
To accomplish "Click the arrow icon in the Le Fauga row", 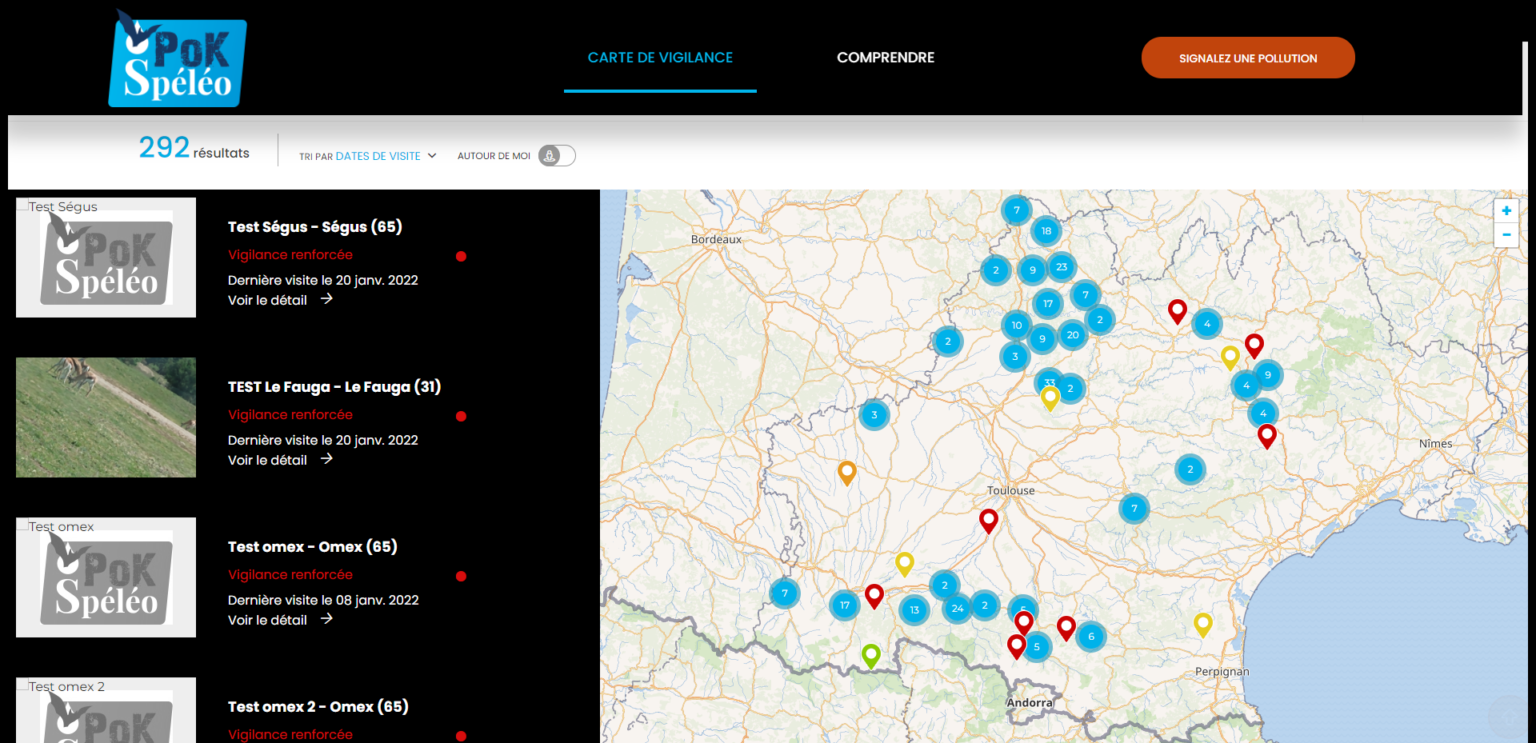I will [326, 459].
